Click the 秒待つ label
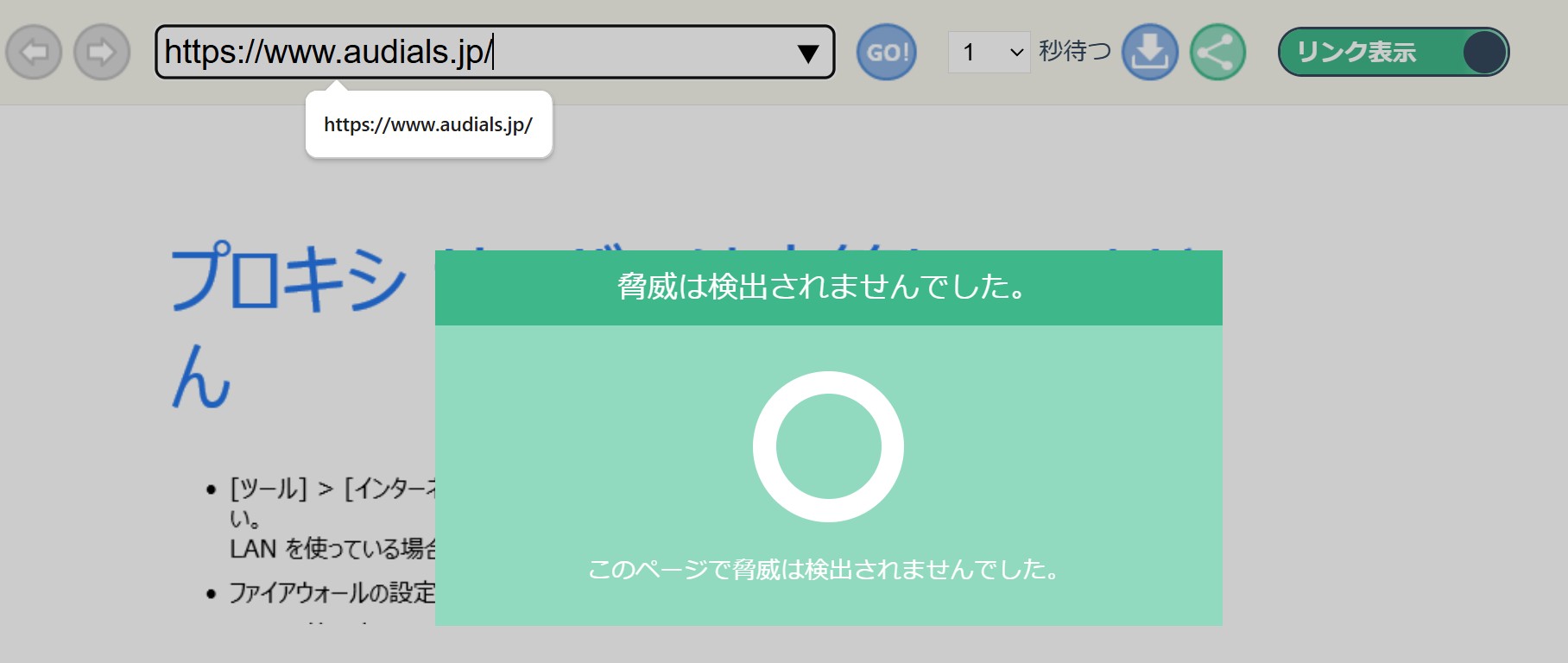 tap(1075, 52)
